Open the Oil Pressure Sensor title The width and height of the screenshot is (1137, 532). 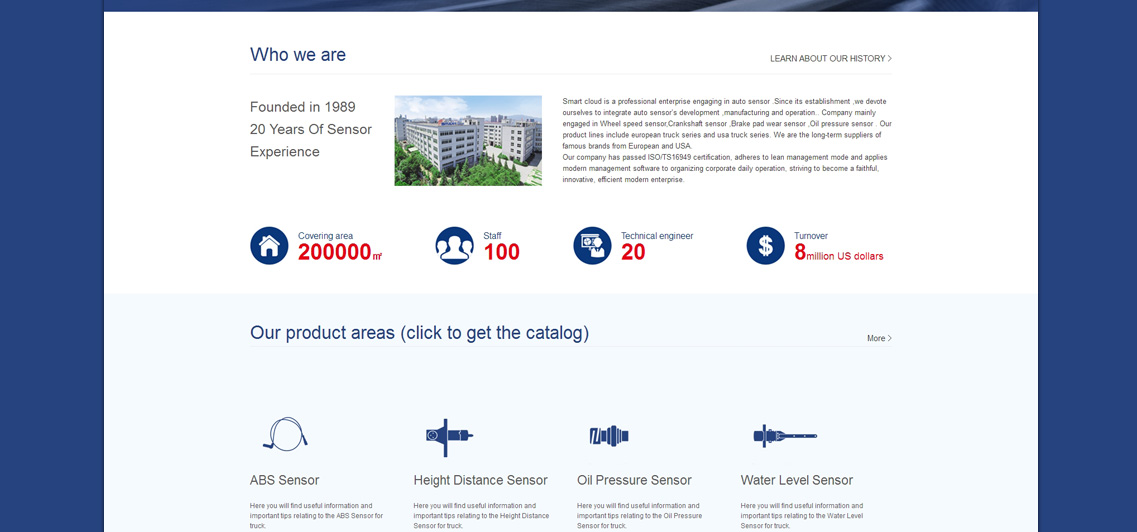(634, 481)
